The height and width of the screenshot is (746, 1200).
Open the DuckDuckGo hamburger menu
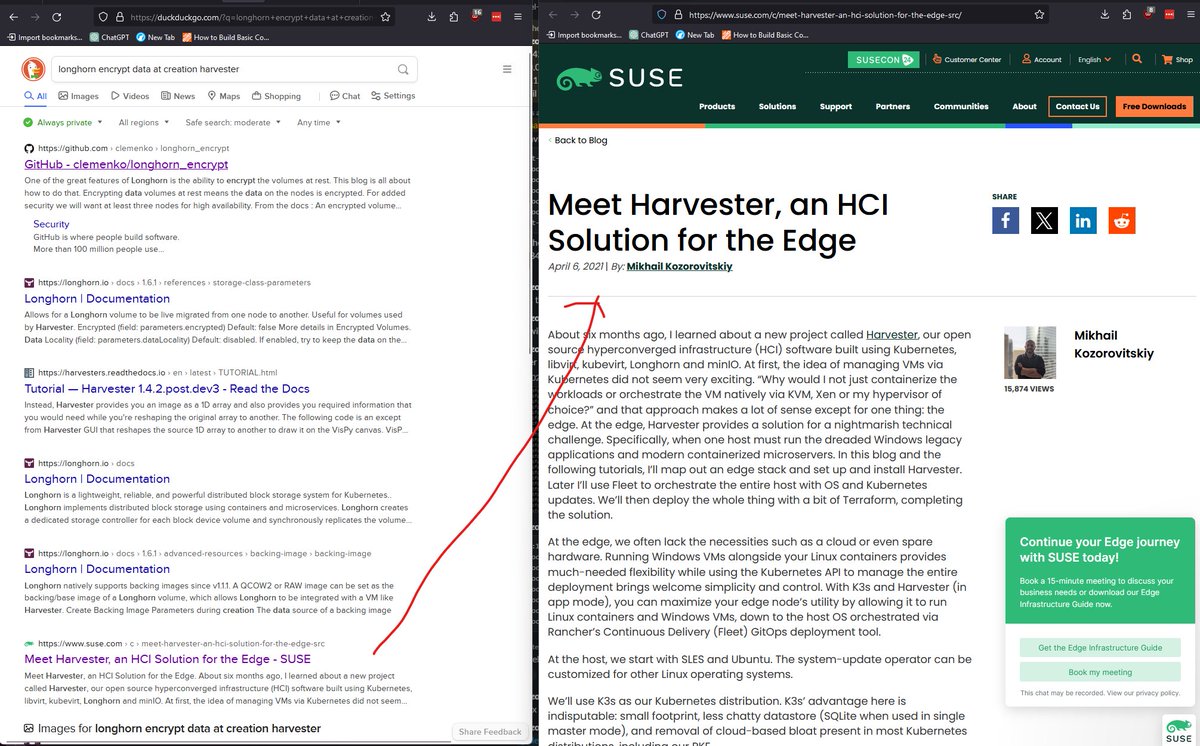[507, 69]
